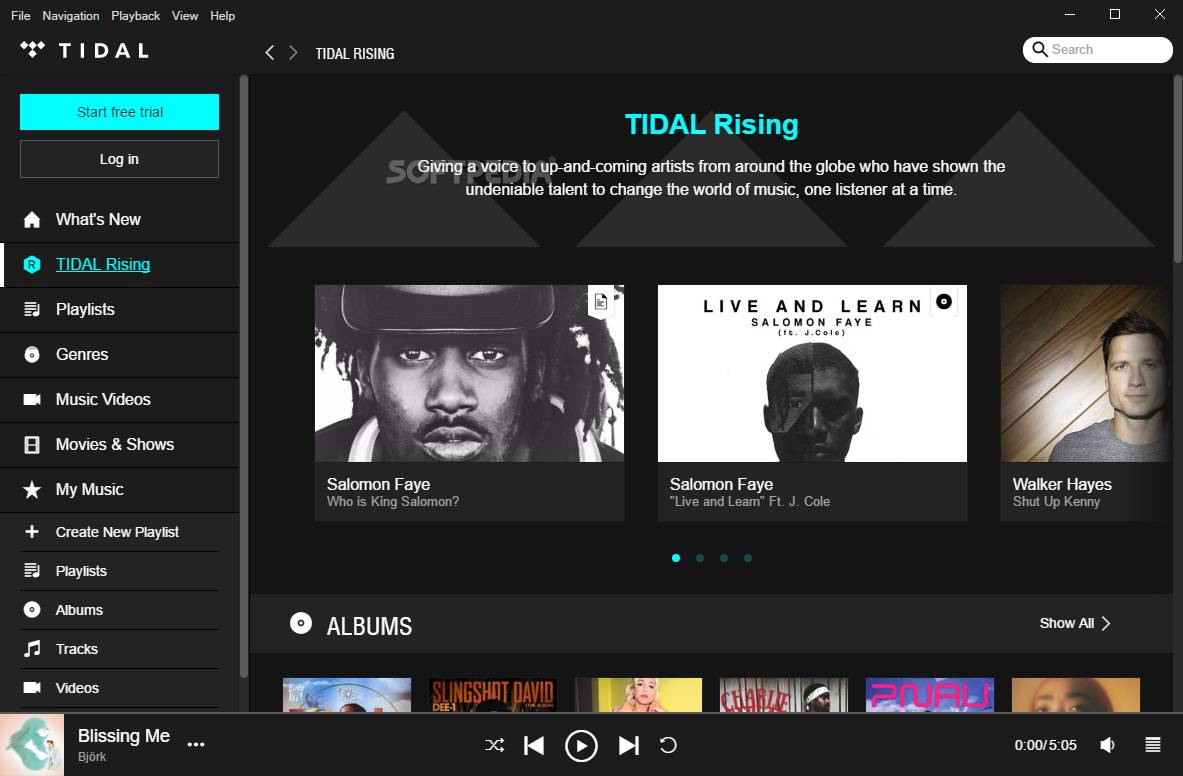Viewport: 1183px width, 776px height.
Task: Click the Start free trial button
Action: click(119, 112)
